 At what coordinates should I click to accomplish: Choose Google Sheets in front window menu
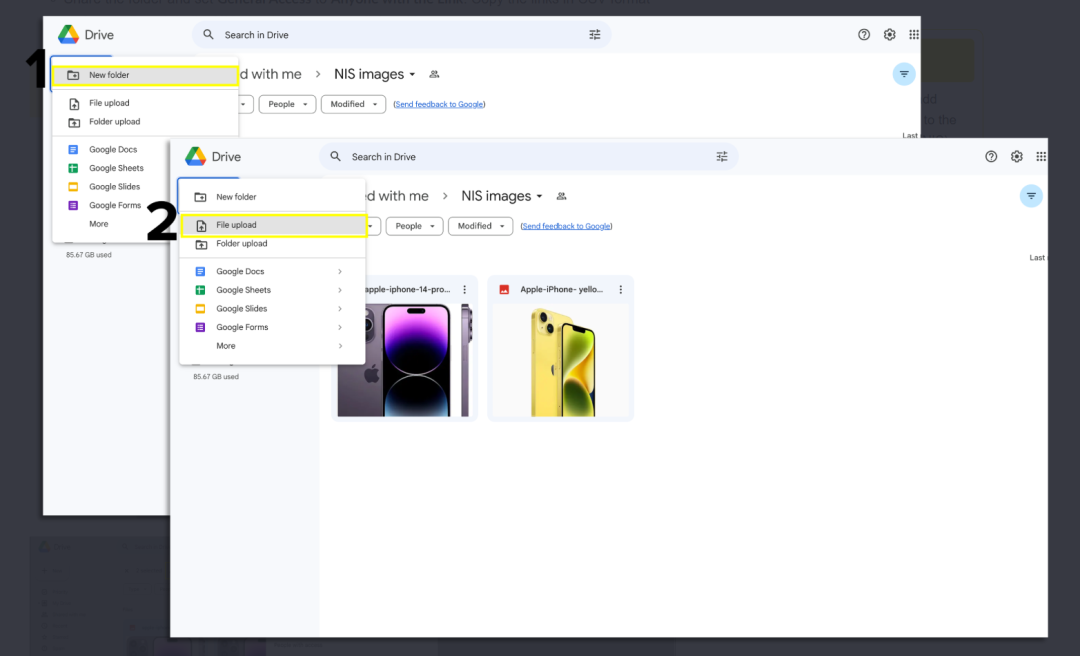coord(273,290)
